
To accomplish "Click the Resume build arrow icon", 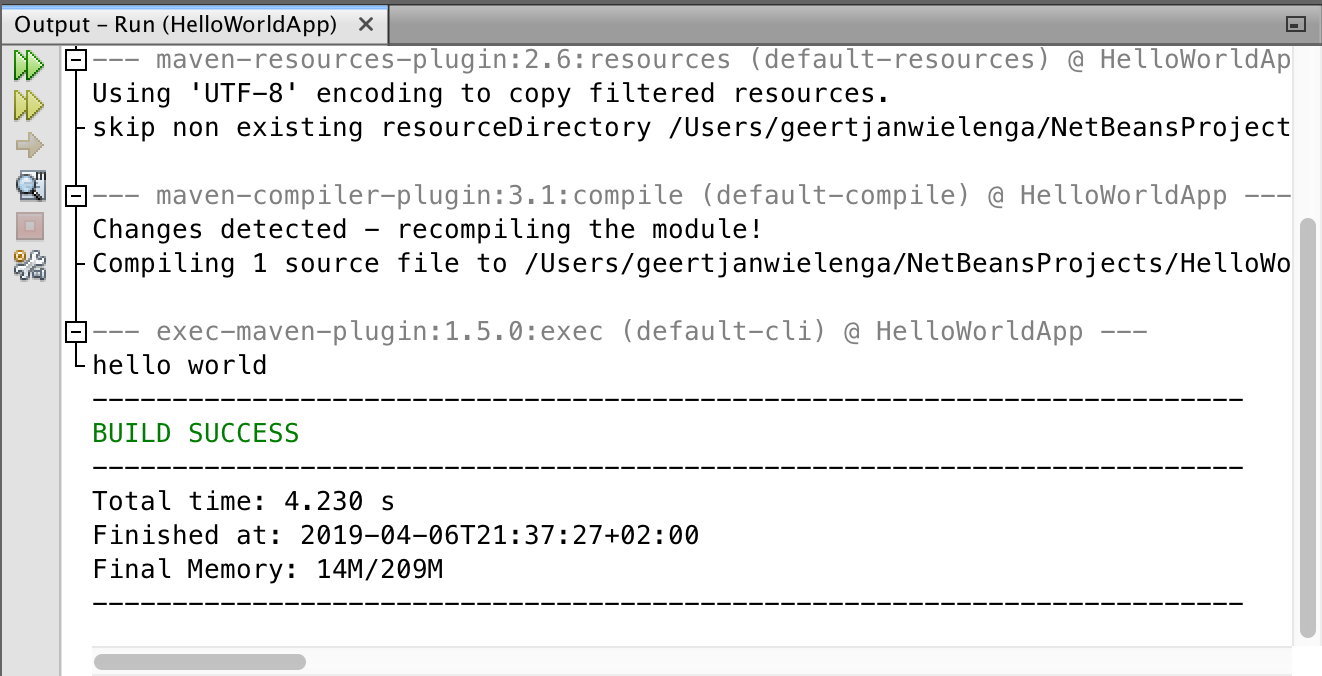I will coord(29,146).
